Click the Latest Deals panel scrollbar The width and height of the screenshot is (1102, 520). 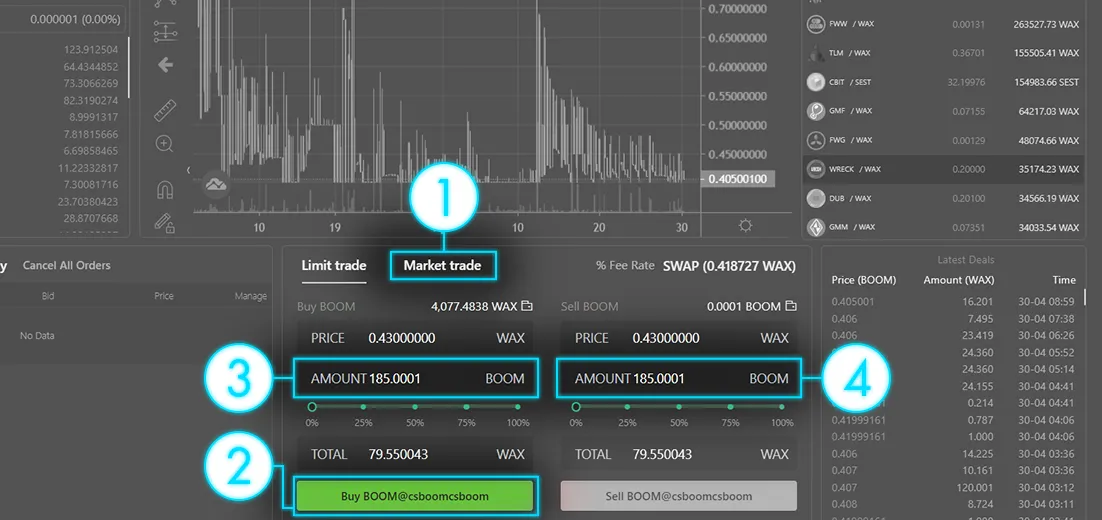[1084, 297]
